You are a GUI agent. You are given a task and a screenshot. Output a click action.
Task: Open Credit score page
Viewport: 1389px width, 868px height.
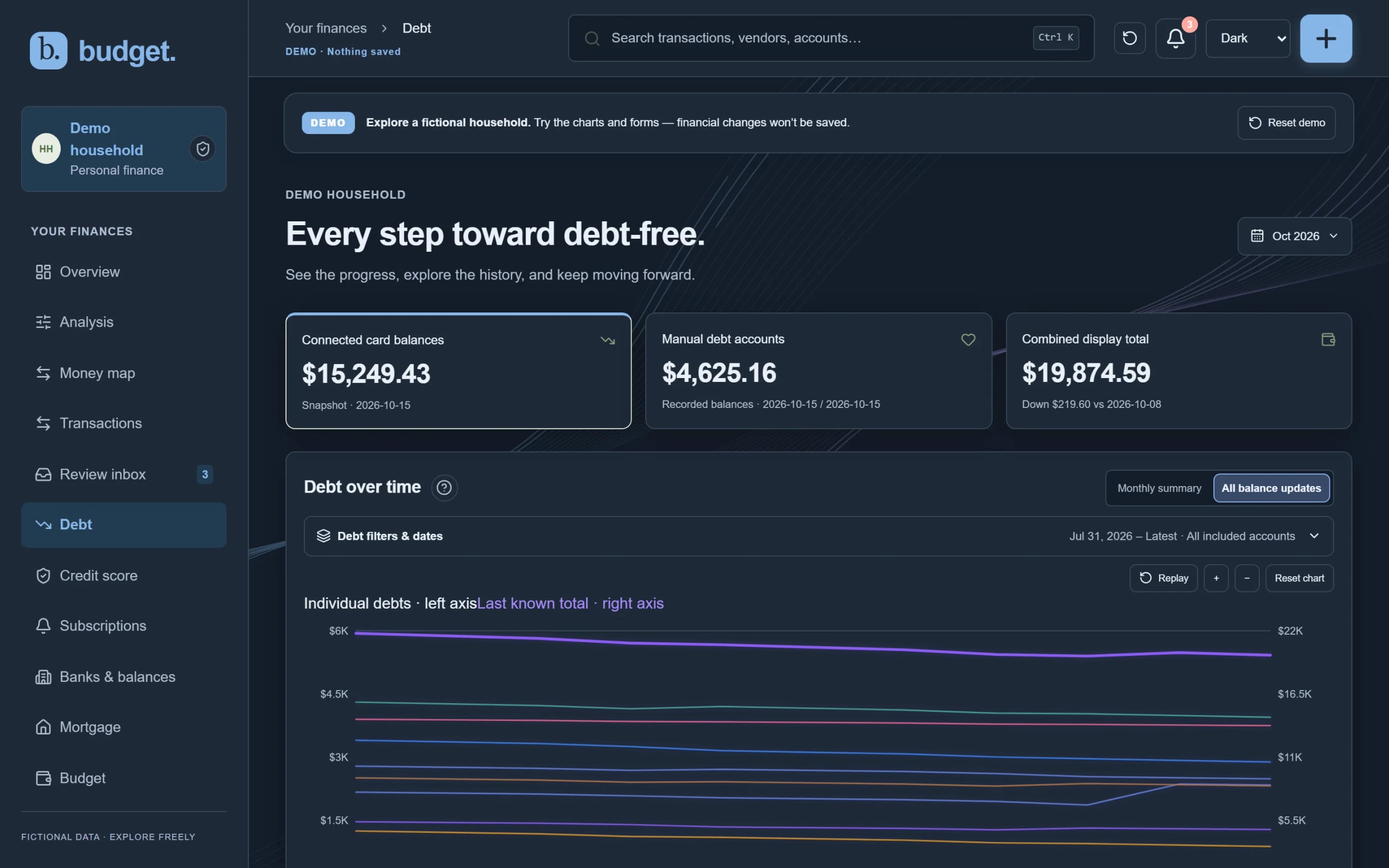click(124, 576)
